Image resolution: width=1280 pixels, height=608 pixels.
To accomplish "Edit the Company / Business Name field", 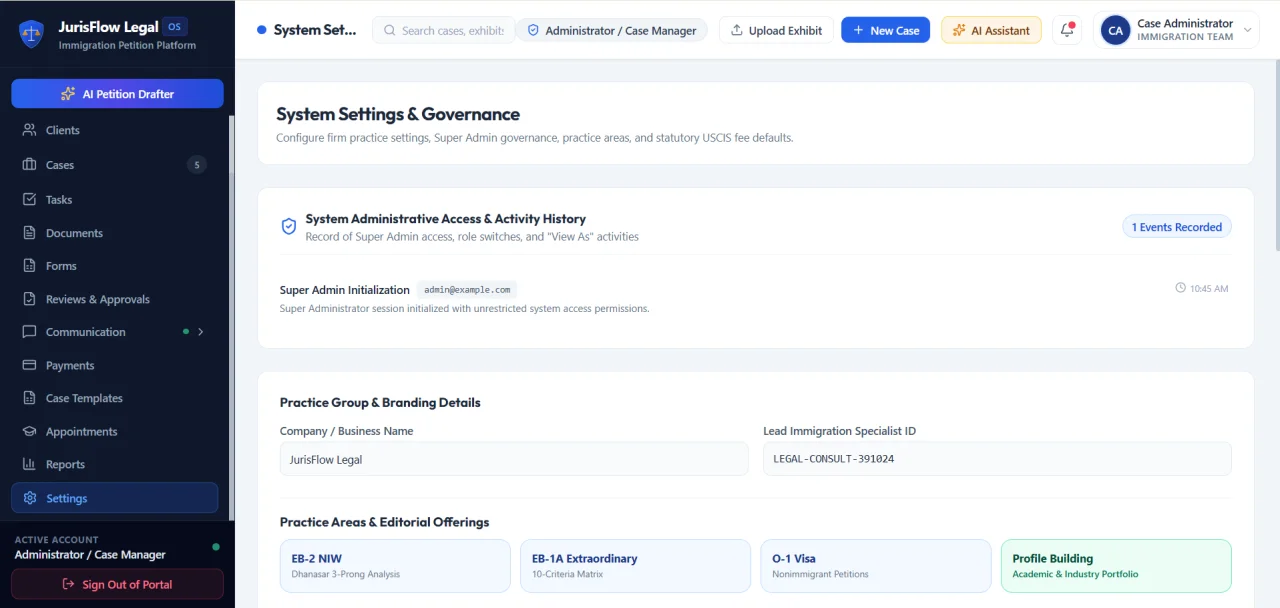I will coord(514,459).
